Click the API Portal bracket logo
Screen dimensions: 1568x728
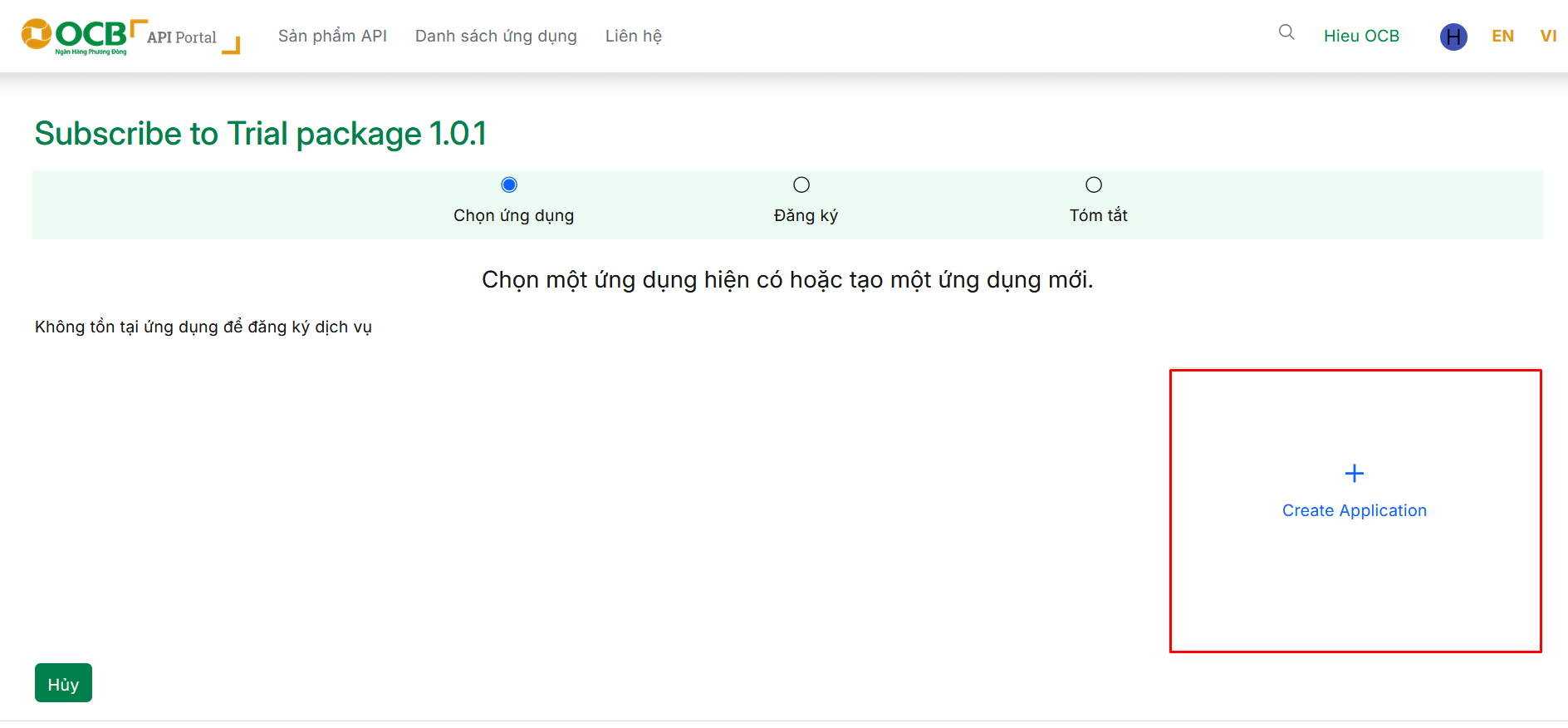(x=186, y=37)
